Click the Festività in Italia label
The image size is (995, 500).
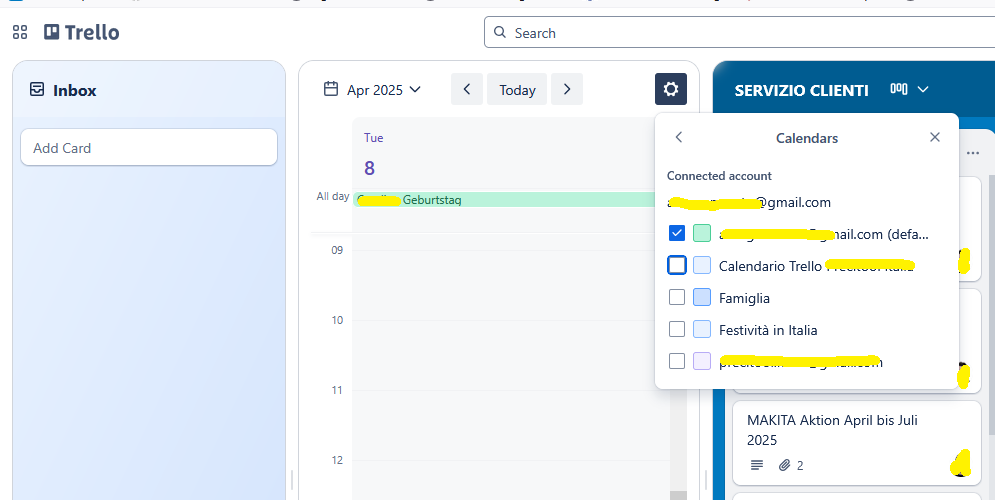click(x=768, y=330)
